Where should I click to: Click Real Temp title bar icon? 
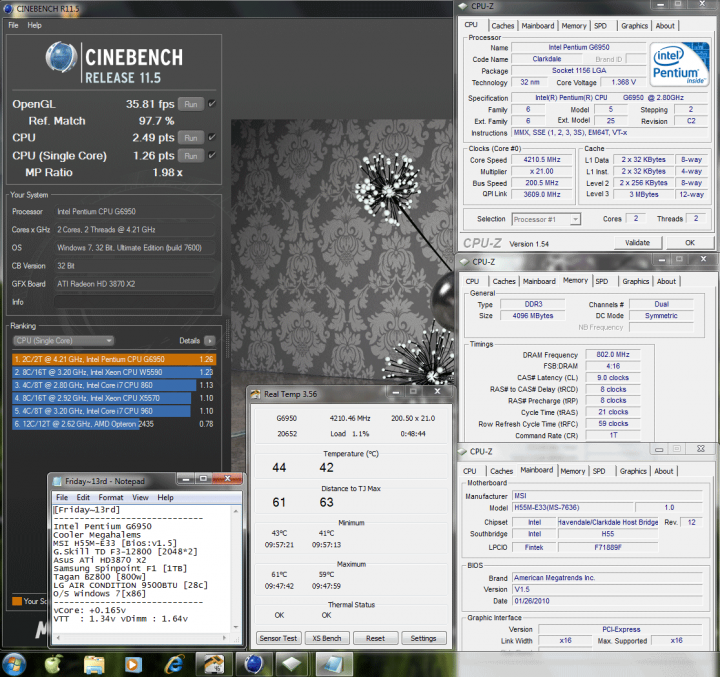(255, 394)
